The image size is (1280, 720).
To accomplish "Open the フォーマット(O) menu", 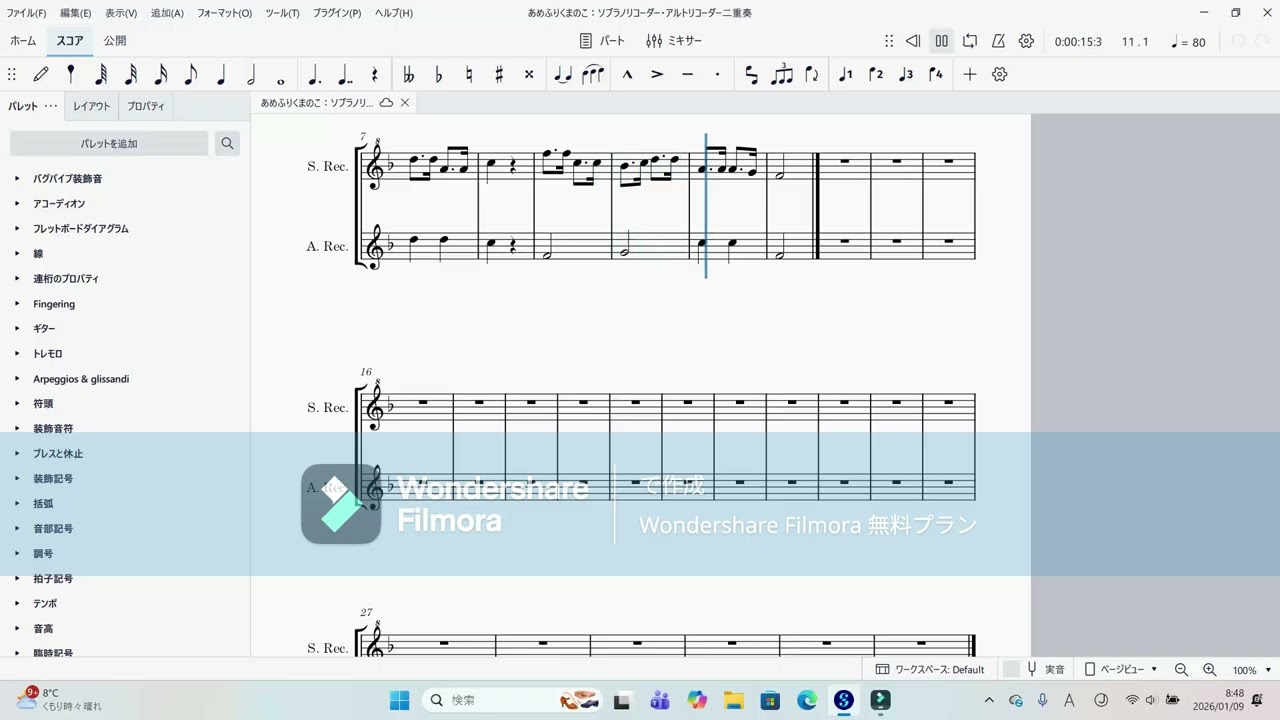I will [224, 13].
